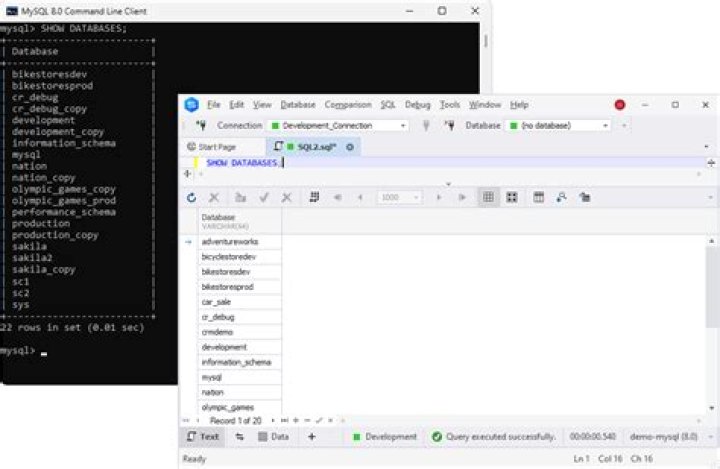
Task: Click the export data icon in the grid toolbar
Action: [x=585, y=198]
